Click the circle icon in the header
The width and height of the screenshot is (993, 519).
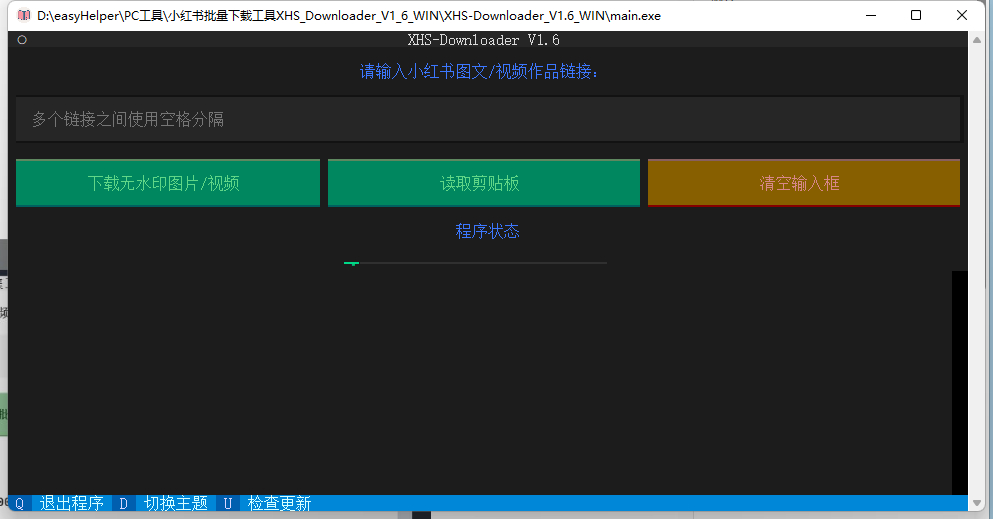coord(22,40)
